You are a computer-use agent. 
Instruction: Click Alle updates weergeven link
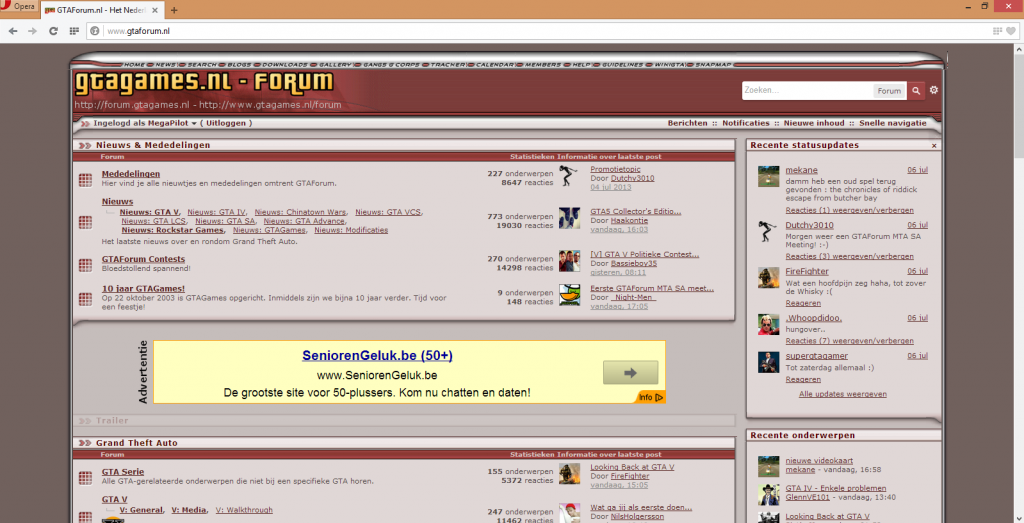[x=842, y=394]
